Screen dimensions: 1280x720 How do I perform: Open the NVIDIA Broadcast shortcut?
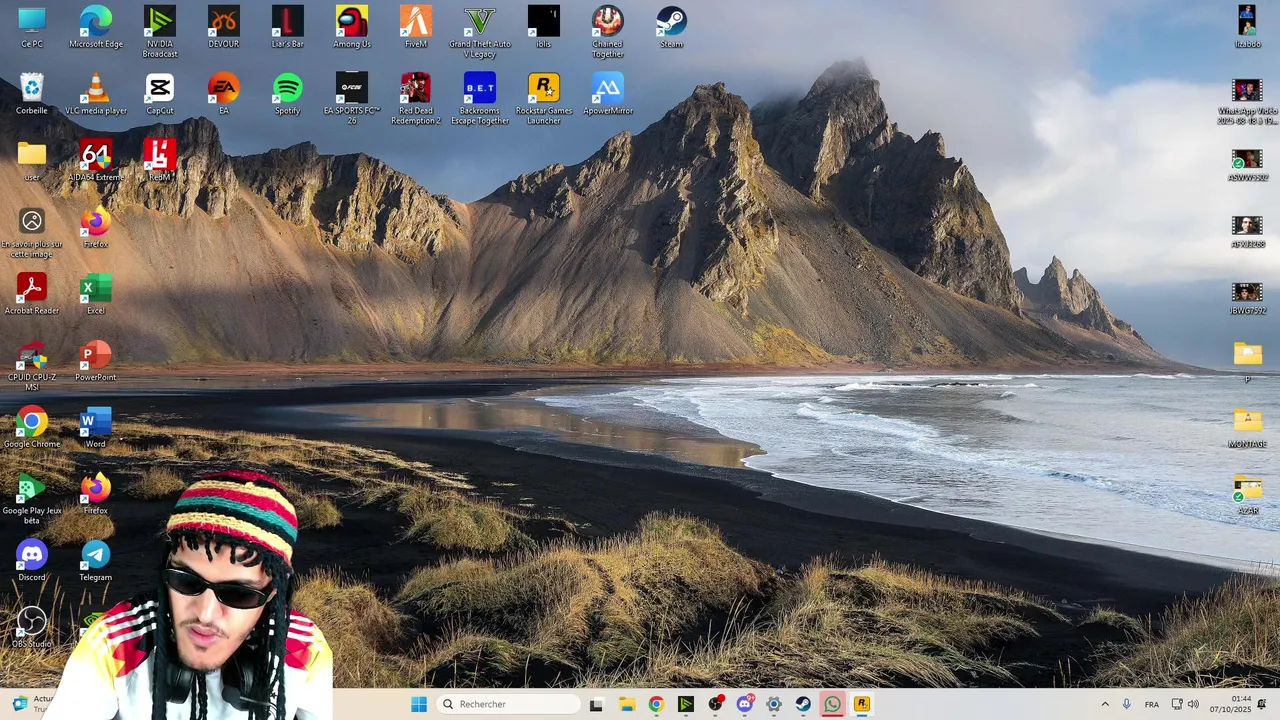pos(160,32)
